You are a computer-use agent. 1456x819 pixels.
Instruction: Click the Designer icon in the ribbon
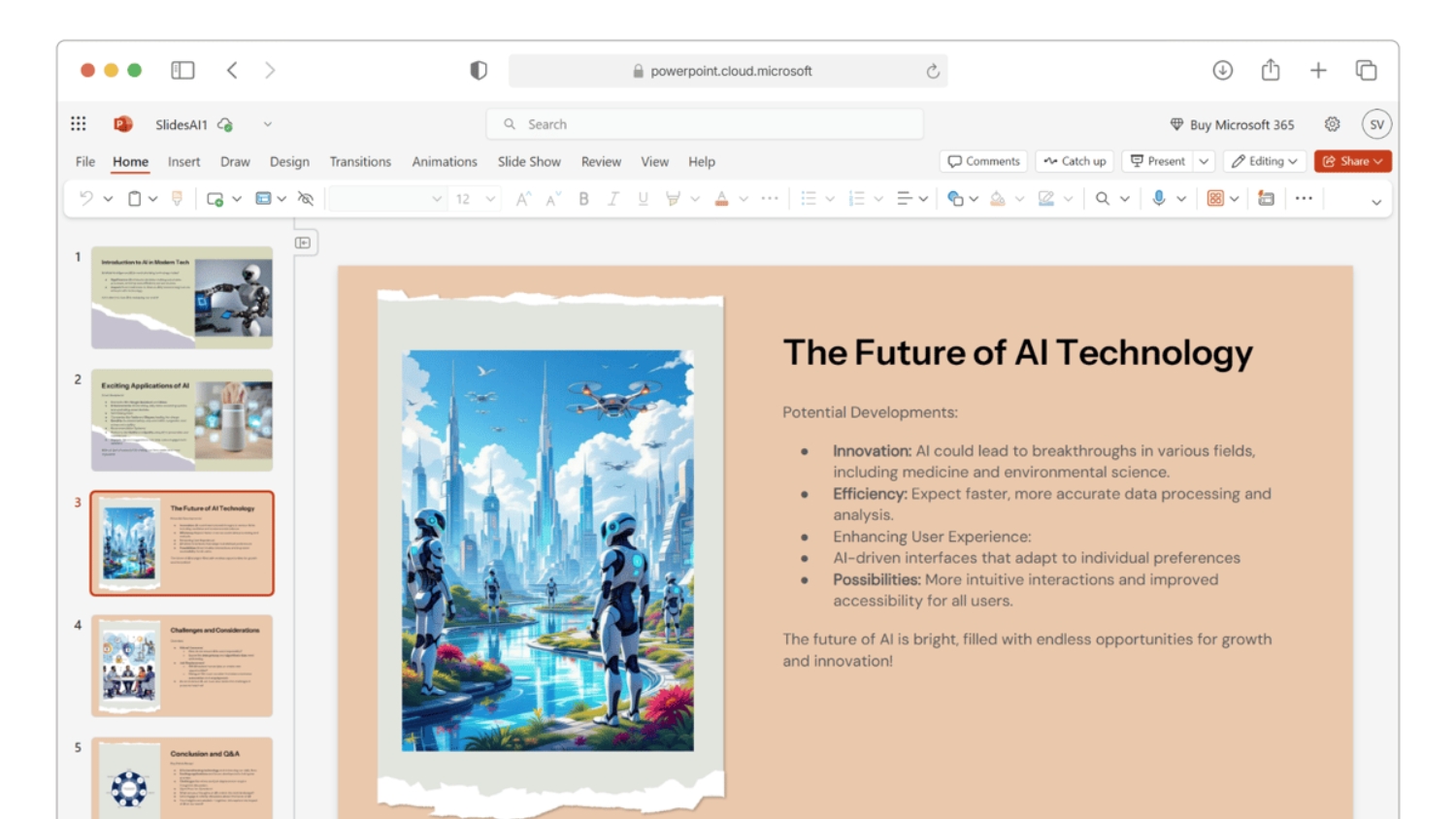(x=1266, y=199)
